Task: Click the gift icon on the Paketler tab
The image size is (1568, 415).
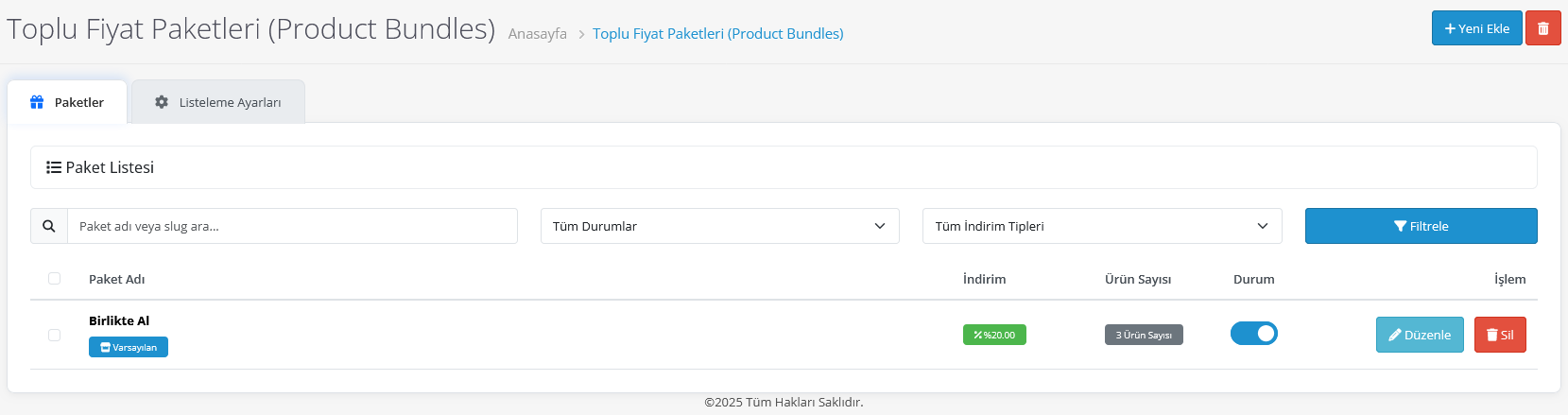Action: 37,102
